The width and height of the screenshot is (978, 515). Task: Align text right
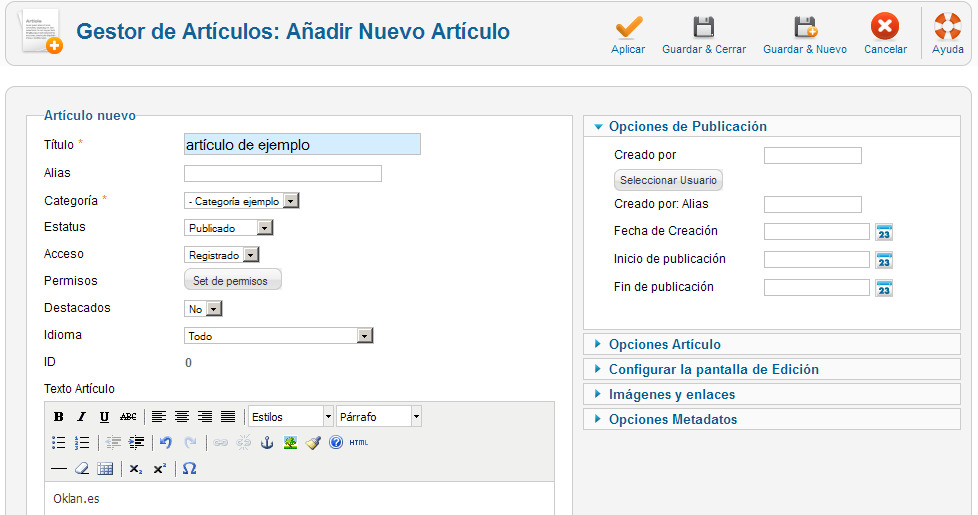click(205, 416)
